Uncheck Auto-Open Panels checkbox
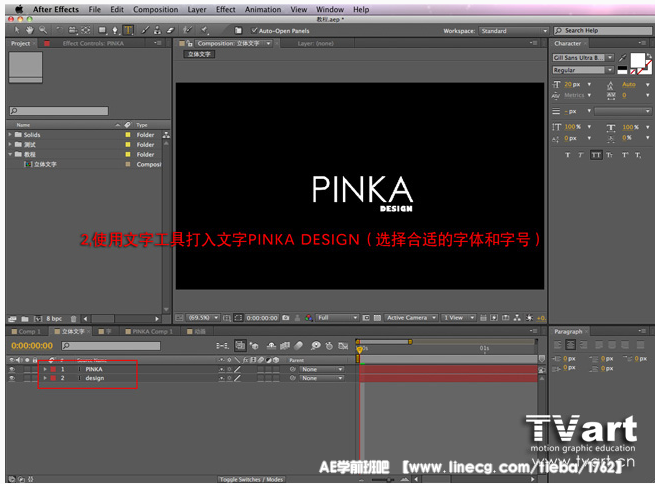655x484 pixels. [254, 30]
